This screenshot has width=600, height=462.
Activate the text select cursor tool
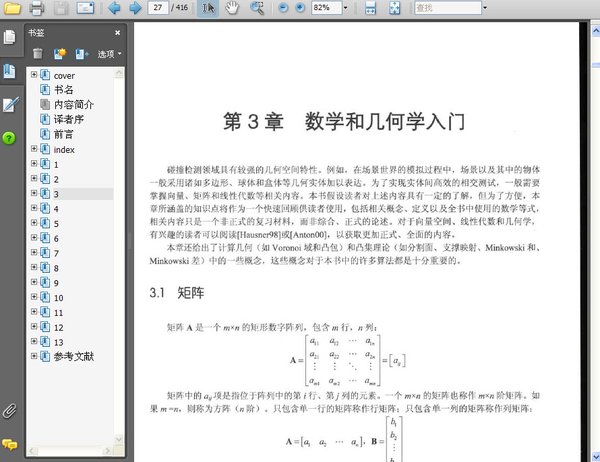pos(208,8)
